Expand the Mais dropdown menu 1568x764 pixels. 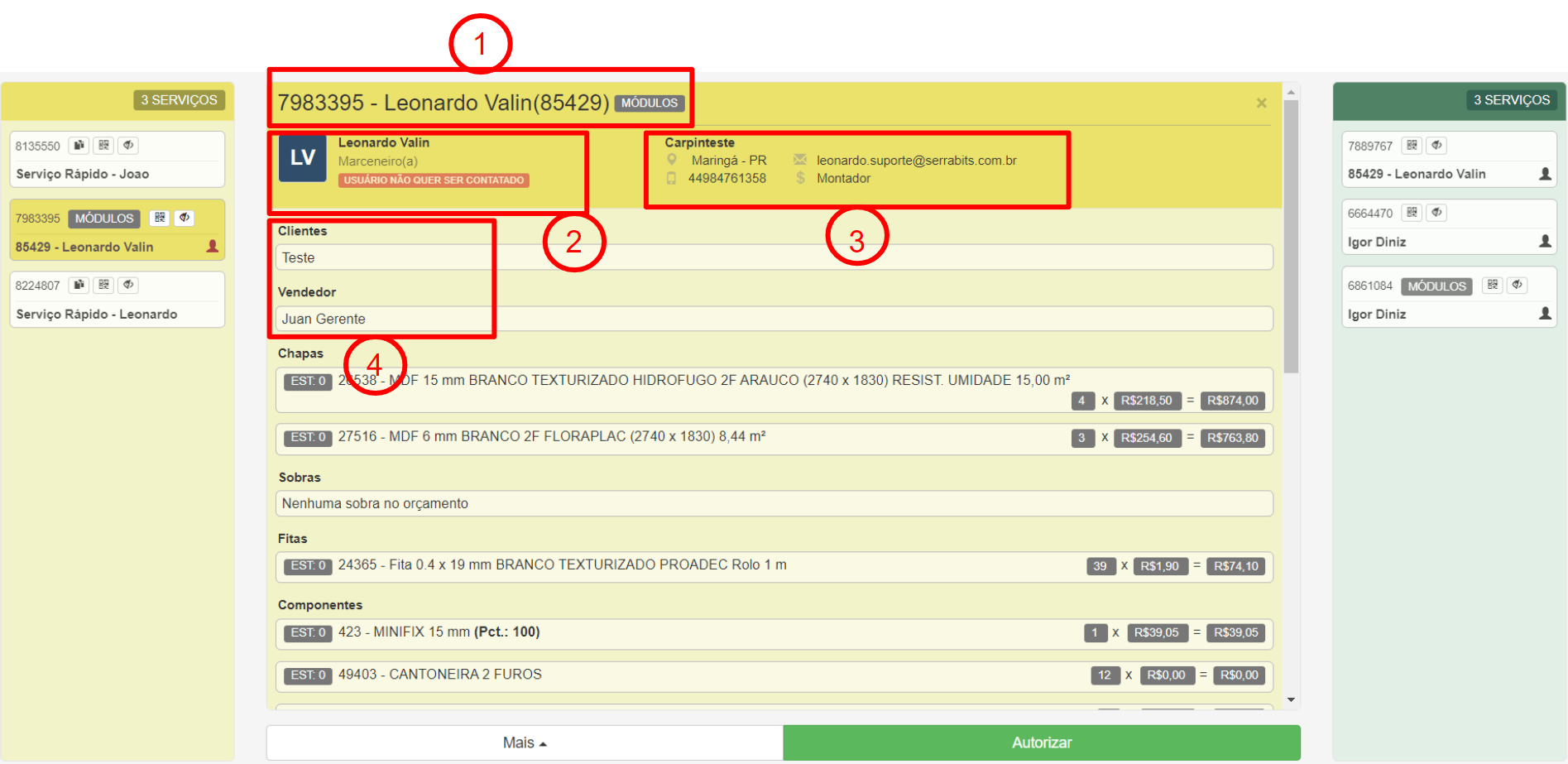[525, 742]
